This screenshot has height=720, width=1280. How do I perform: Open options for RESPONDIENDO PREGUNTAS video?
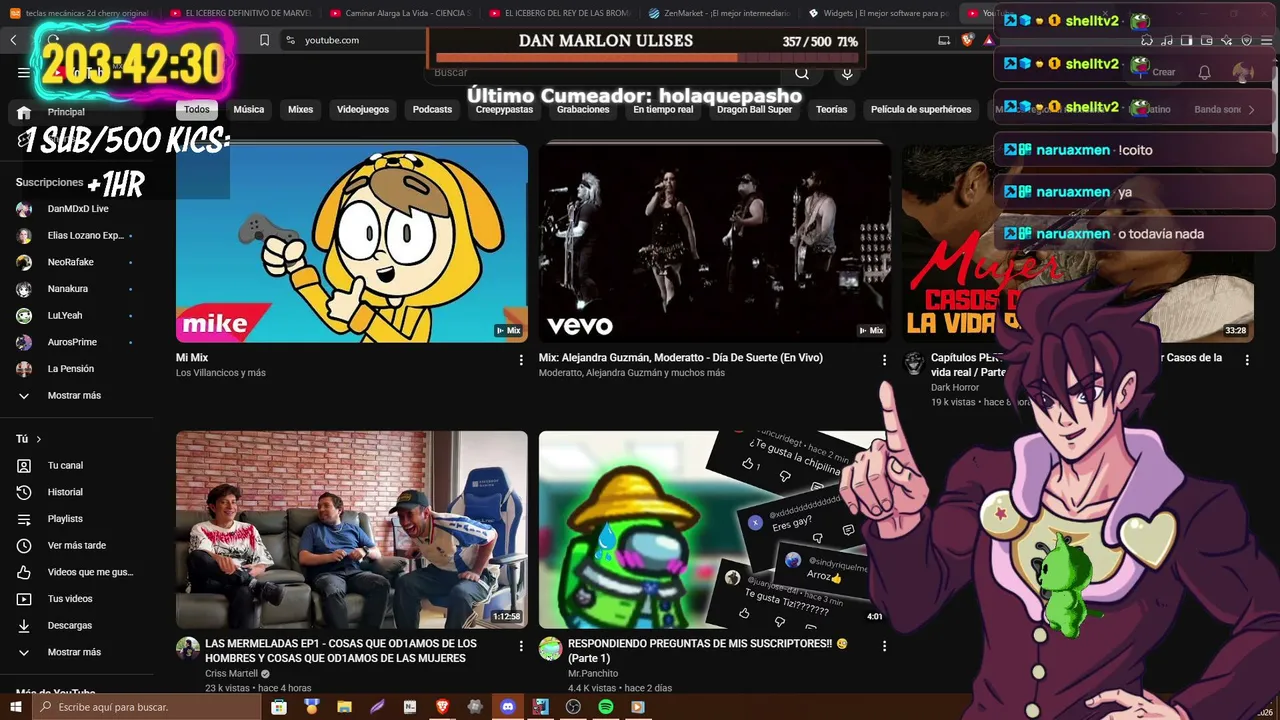point(884,647)
